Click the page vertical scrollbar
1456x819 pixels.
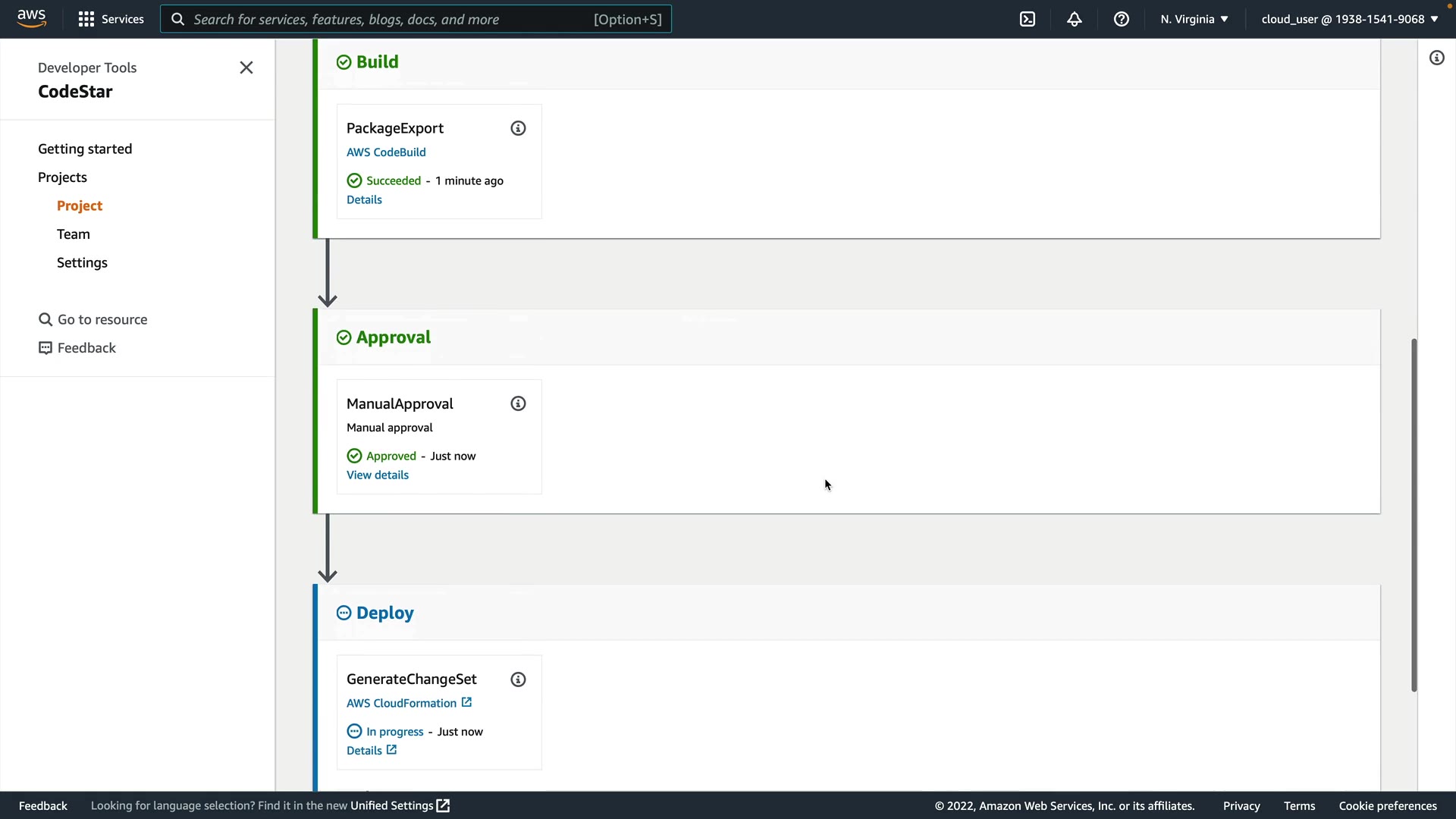click(1414, 516)
